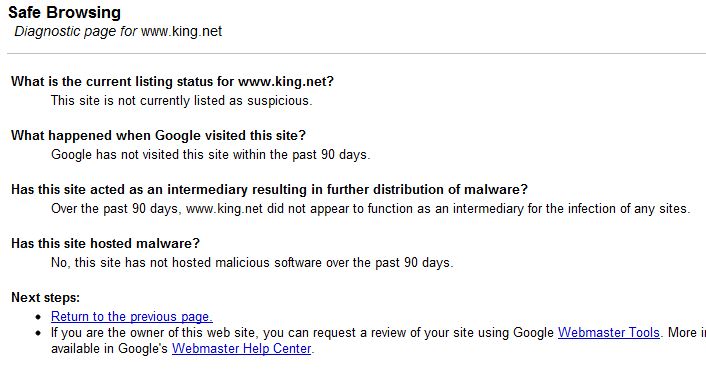Click the 'Next steps:' heading
Viewport: 706px width, 372px height.
45,298
